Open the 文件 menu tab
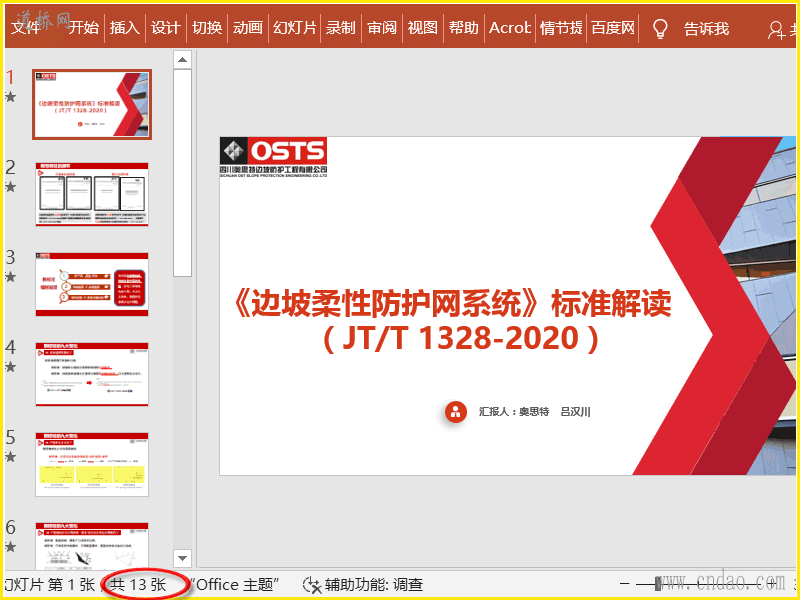800x600 pixels. tap(26, 28)
